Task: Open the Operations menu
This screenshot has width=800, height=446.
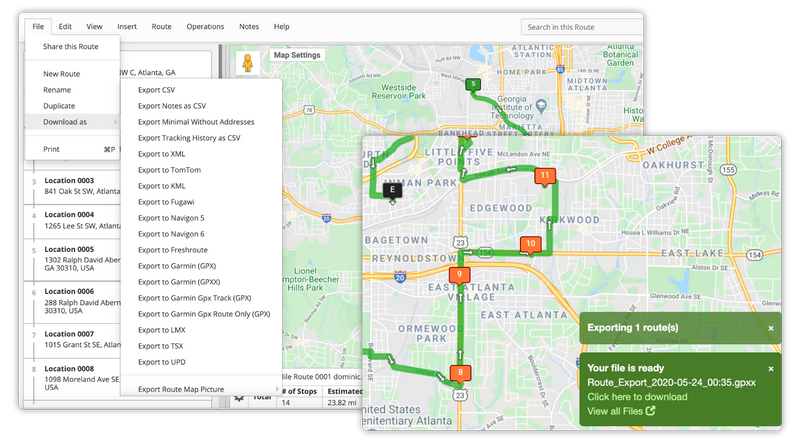Action: pos(205,27)
